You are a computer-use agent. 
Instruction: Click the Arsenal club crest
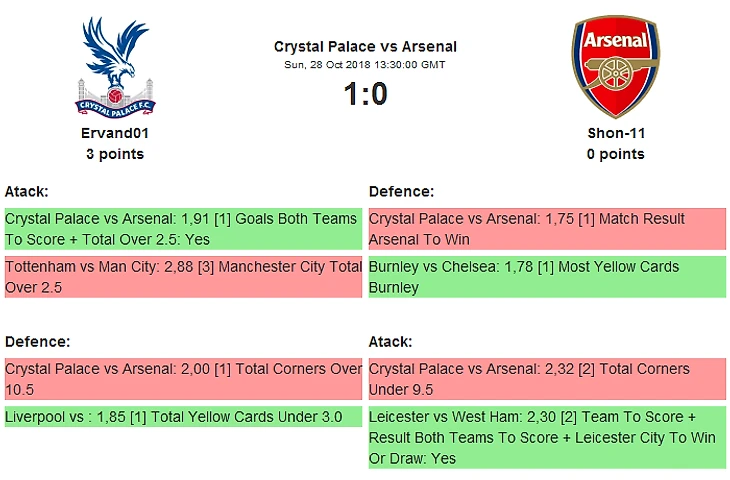615,66
